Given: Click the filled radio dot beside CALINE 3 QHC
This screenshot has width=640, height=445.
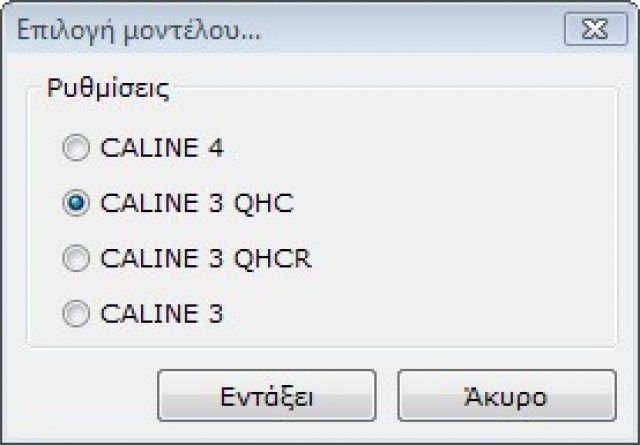Looking at the screenshot, I should click(75, 204).
